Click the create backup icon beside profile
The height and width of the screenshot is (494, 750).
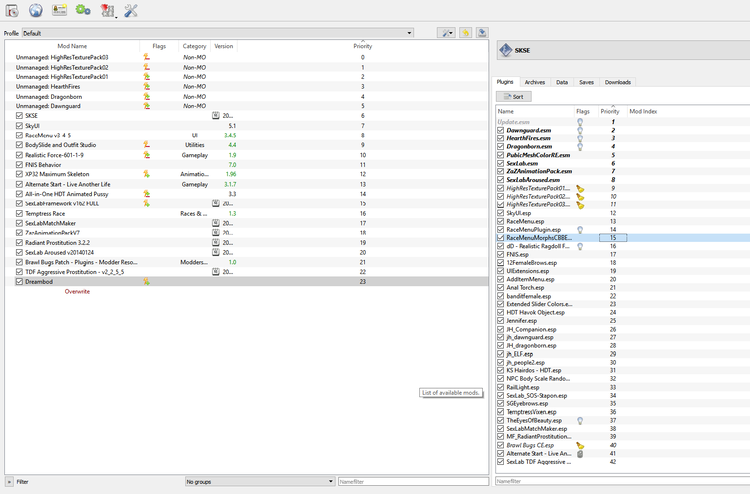[x=482, y=33]
